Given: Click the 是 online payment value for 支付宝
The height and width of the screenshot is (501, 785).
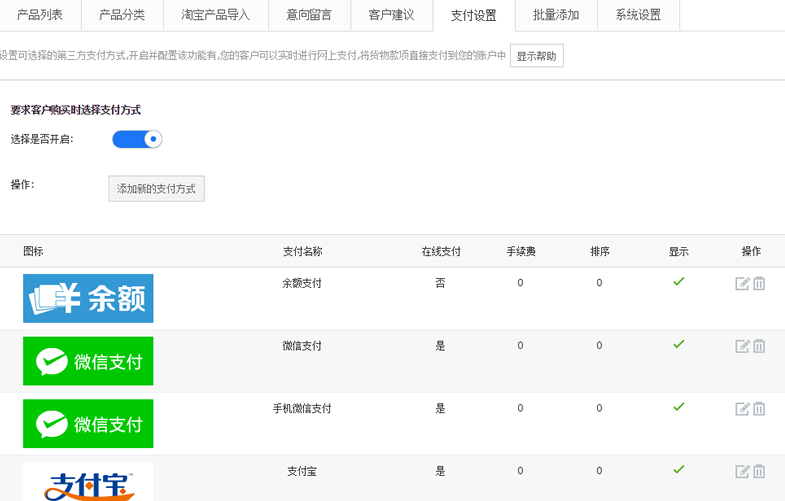Looking at the screenshot, I should point(440,471).
